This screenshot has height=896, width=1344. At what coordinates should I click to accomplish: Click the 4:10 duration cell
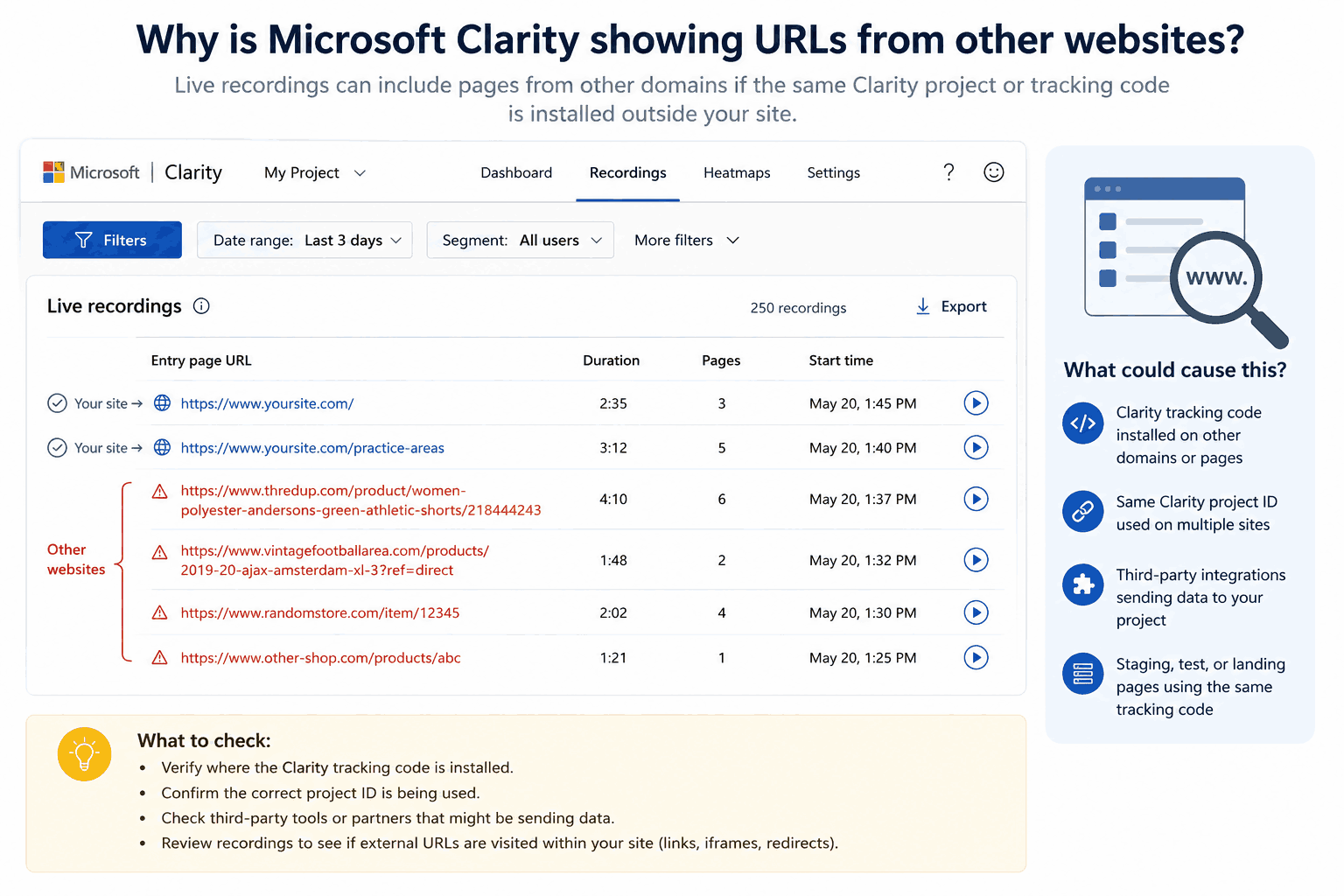(x=613, y=500)
